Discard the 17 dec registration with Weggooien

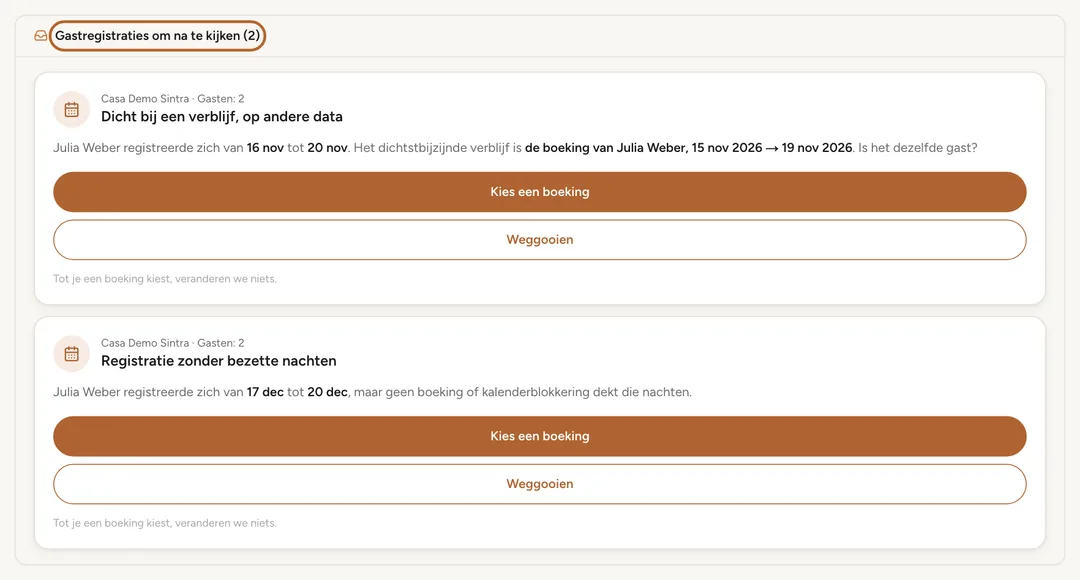[x=539, y=484]
